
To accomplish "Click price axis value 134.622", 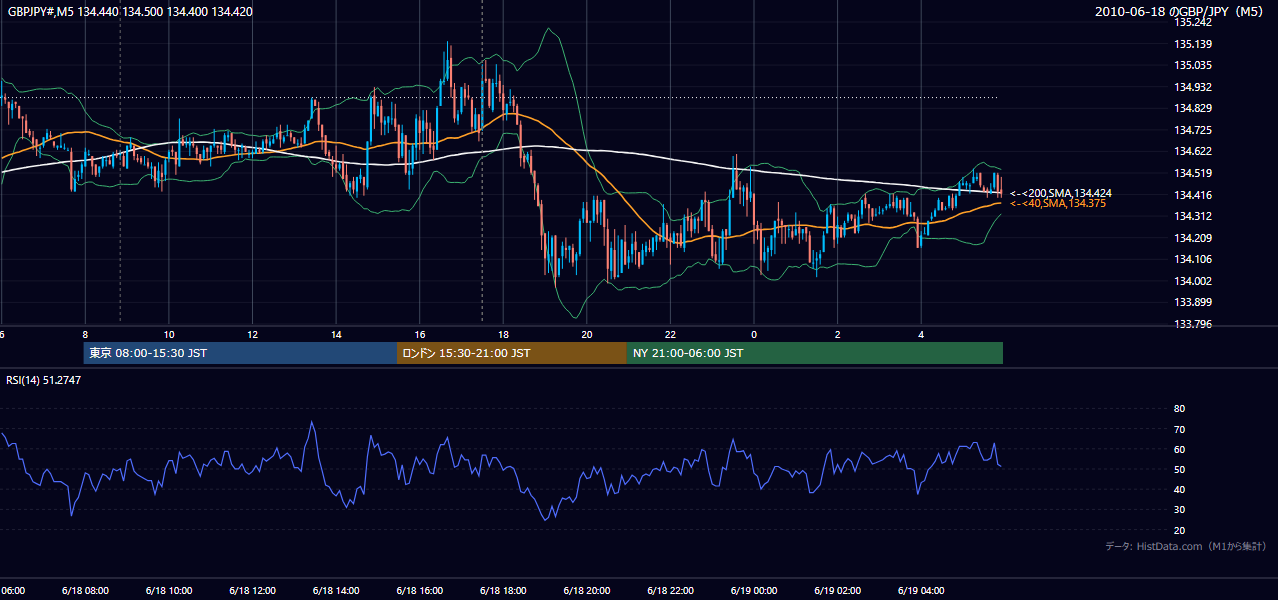I will tap(1193, 151).
